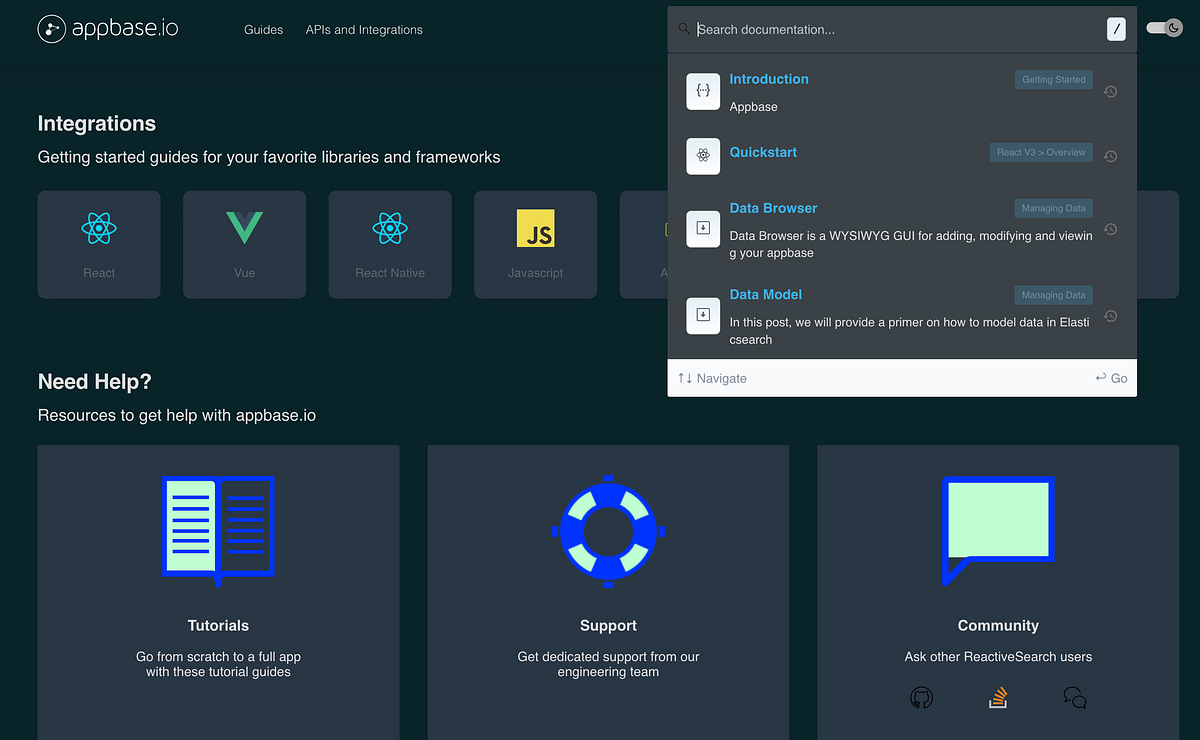Click the code braces icon beside Introduction
1200x740 pixels.
703,91
